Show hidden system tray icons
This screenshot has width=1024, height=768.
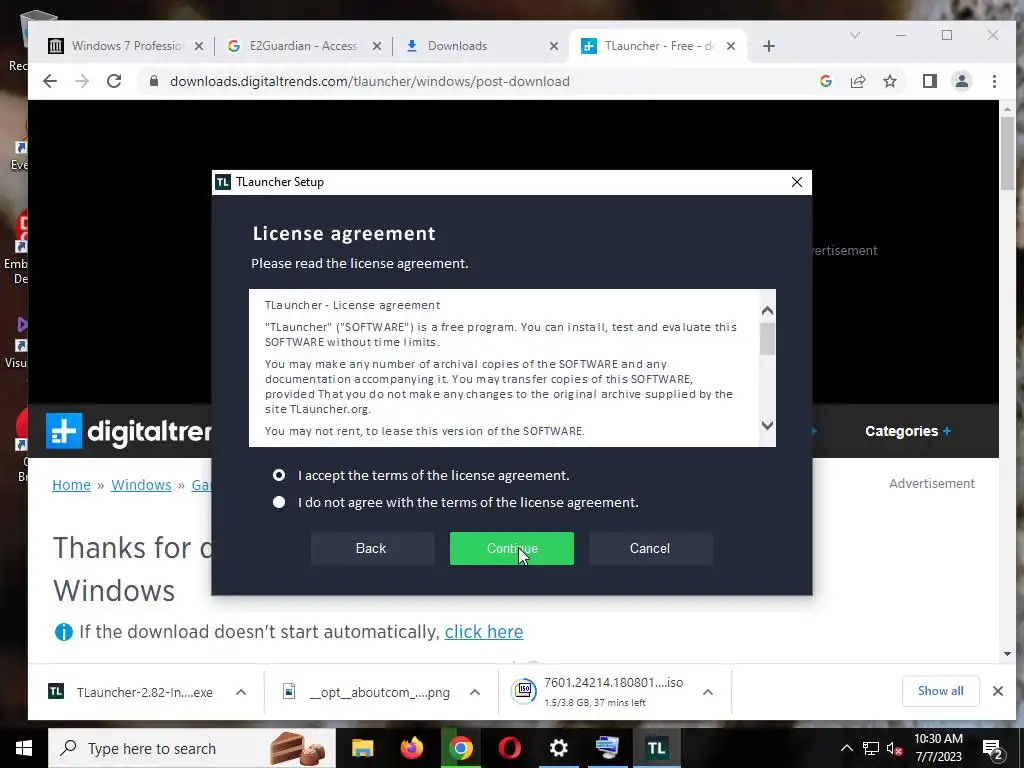(846, 748)
